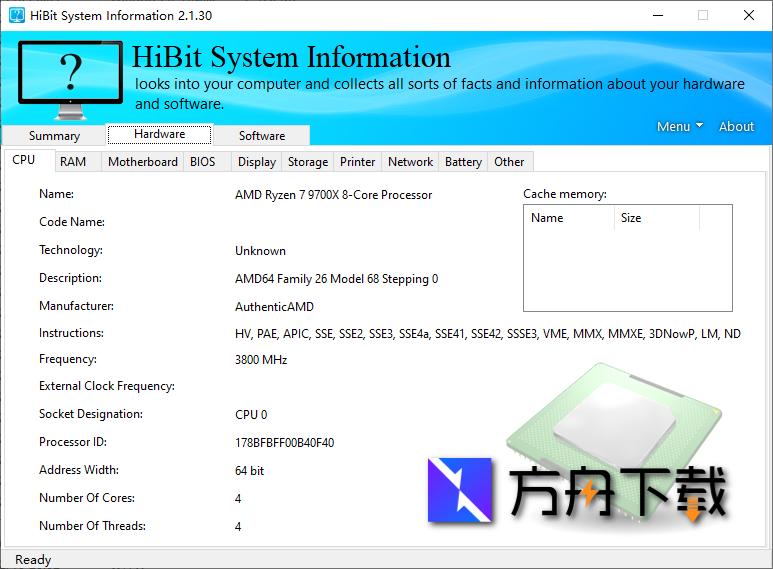Image resolution: width=773 pixels, height=569 pixels.
Task: Click the 3800 MHz frequency value
Action: point(261,360)
